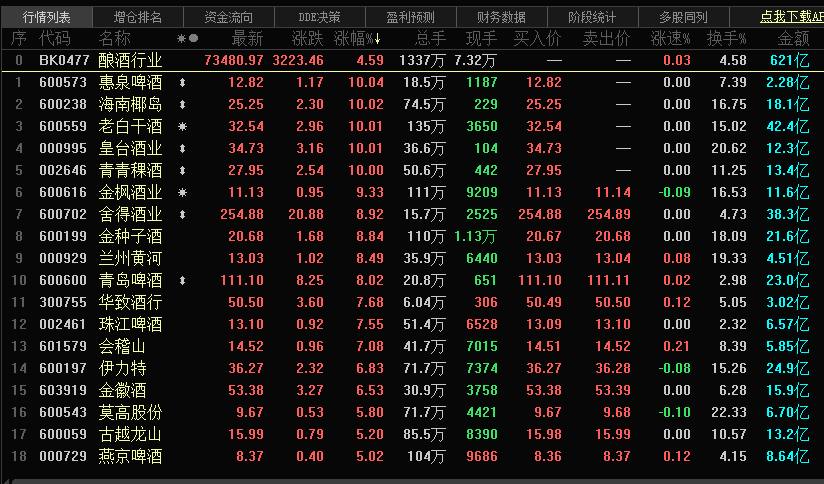This screenshot has height=484, width=824.
Task: Click the horizontal scrollbar at the bottom
Action: [x=418, y=481]
